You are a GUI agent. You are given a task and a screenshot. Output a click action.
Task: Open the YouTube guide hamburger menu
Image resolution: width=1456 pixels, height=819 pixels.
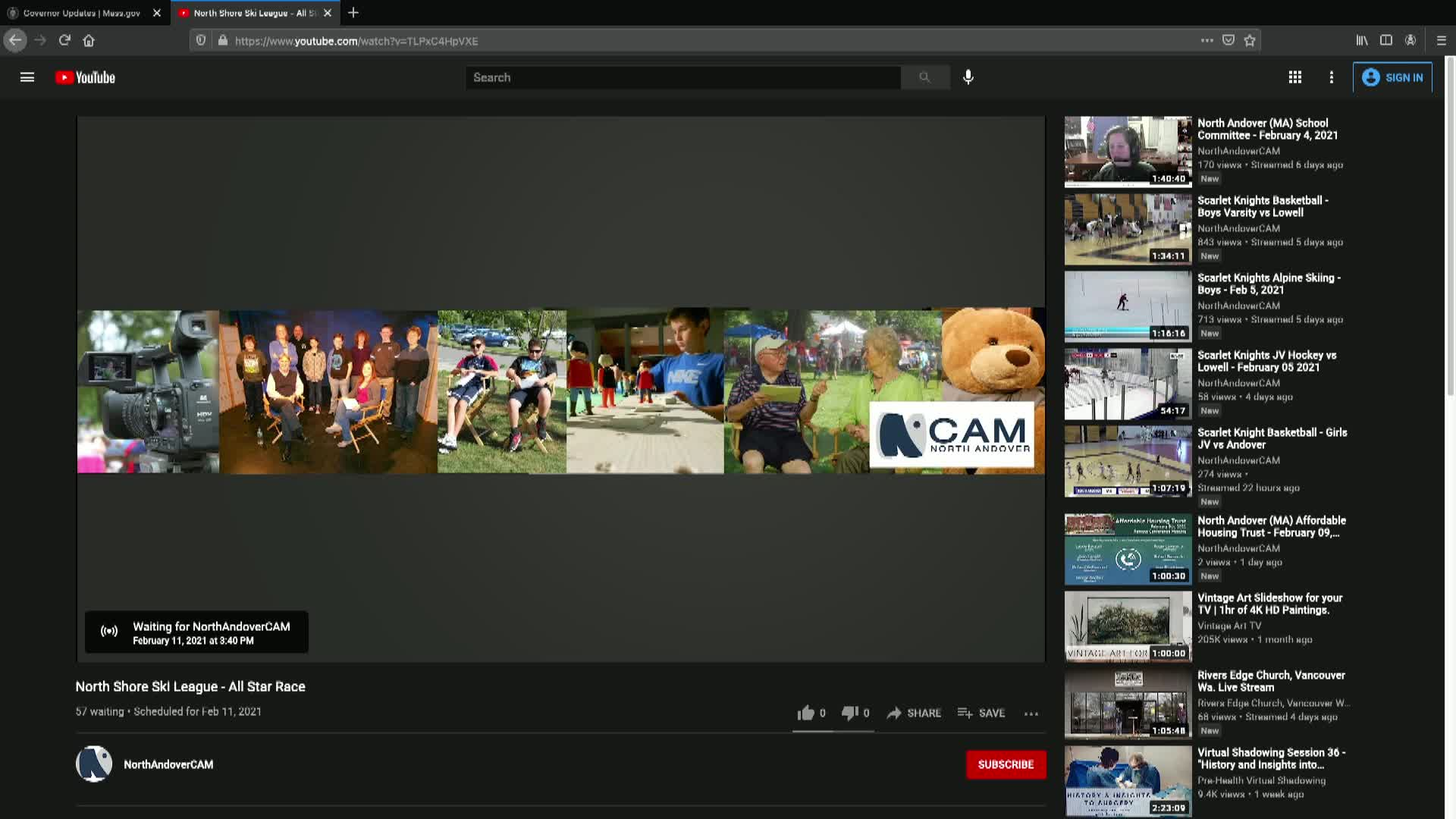(27, 77)
